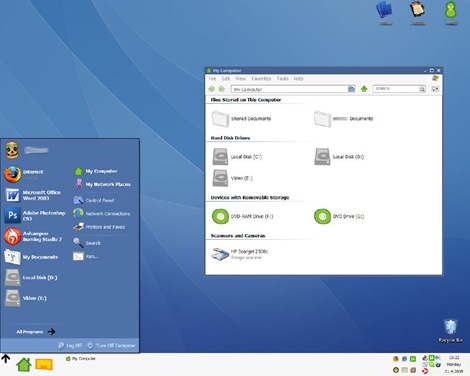Image resolution: width=470 pixels, height=376 pixels.
Task: Open the Help menu in My Computer
Action: click(x=298, y=79)
